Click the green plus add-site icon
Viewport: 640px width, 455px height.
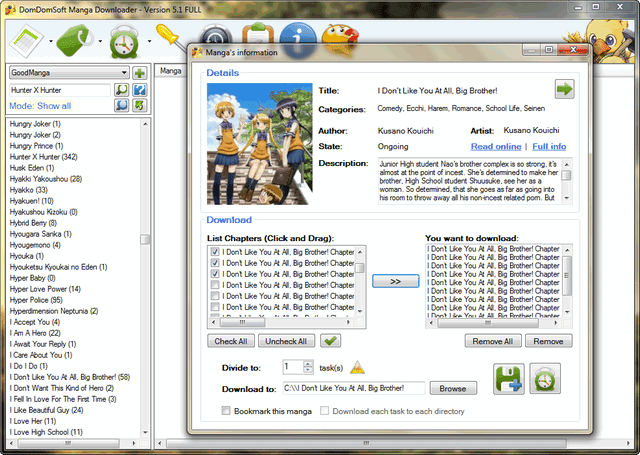click(140, 73)
